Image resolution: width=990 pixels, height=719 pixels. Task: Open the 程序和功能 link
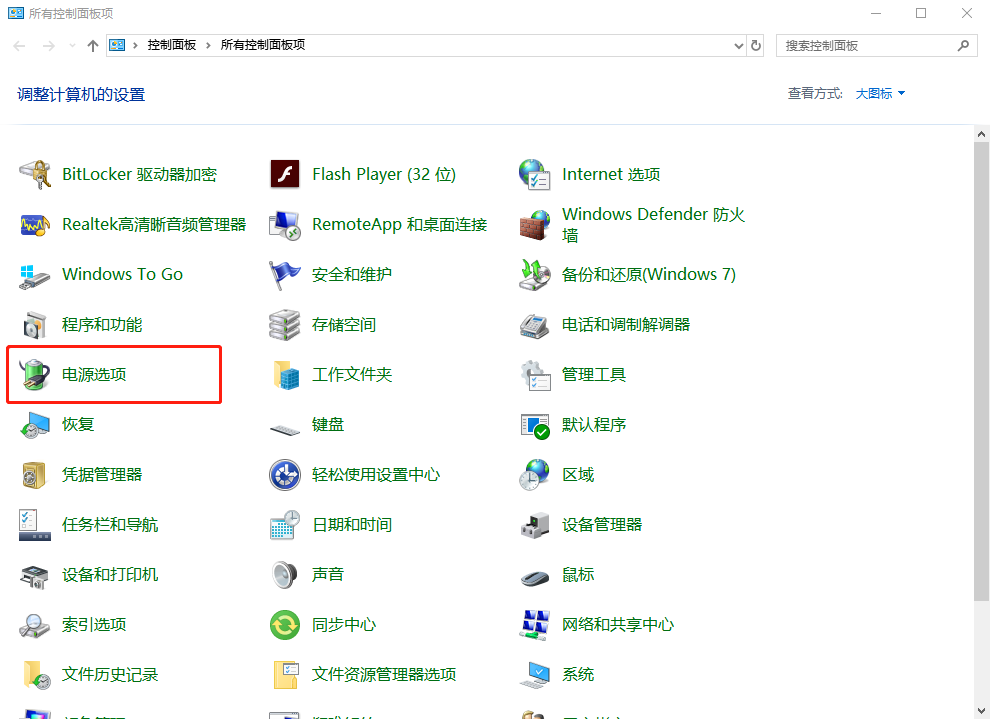tap(102, 324)
